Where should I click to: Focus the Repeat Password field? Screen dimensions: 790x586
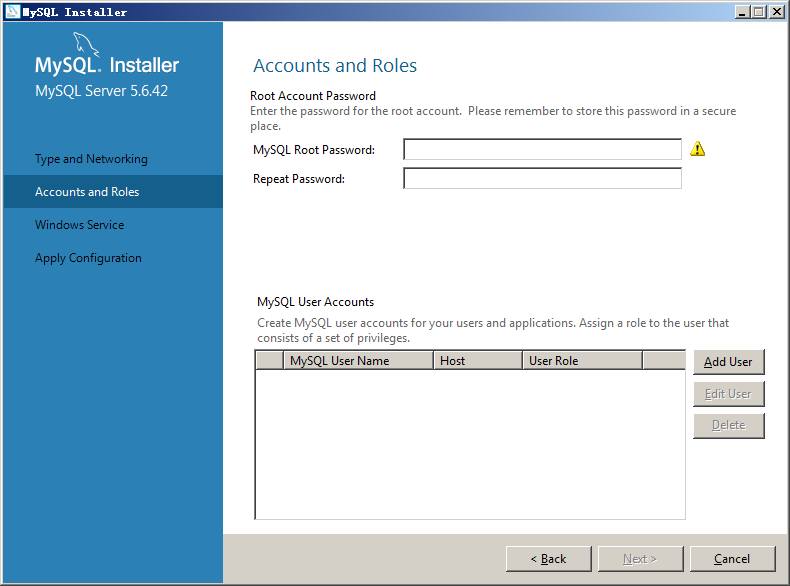542,178
